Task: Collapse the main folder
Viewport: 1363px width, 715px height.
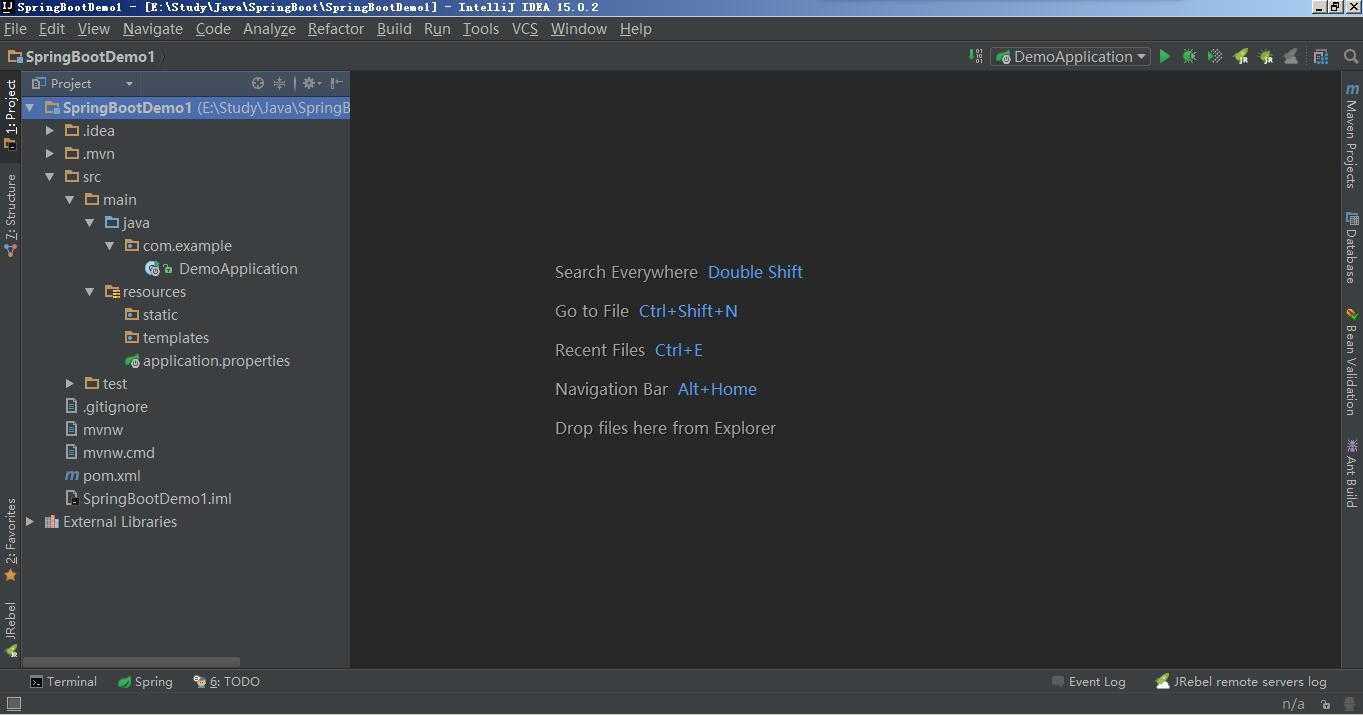Action: [70, 200]
